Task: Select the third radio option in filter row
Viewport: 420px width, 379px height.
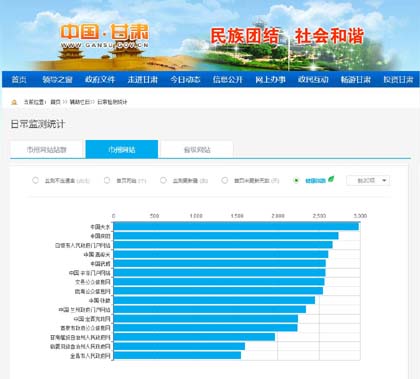Action: tap(163, 180)
